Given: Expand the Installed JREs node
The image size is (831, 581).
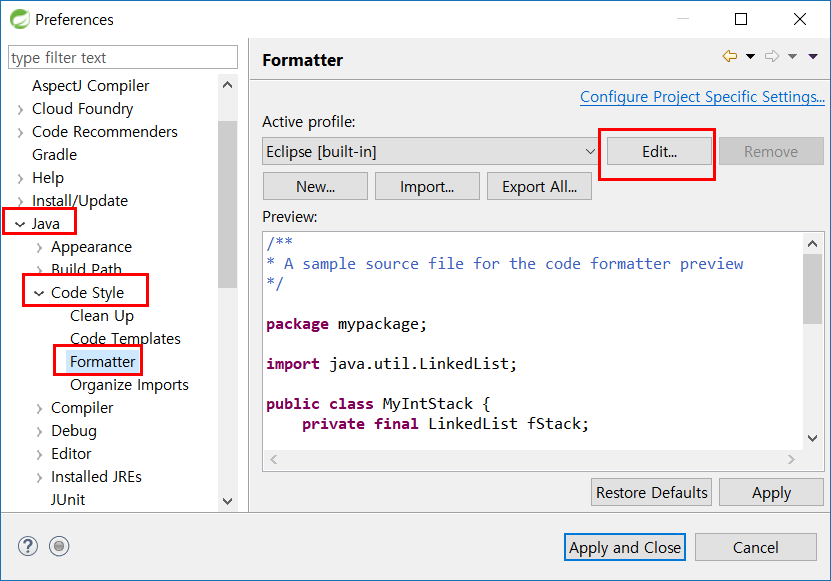Looking at the screenshot, I should pos(39,477).
